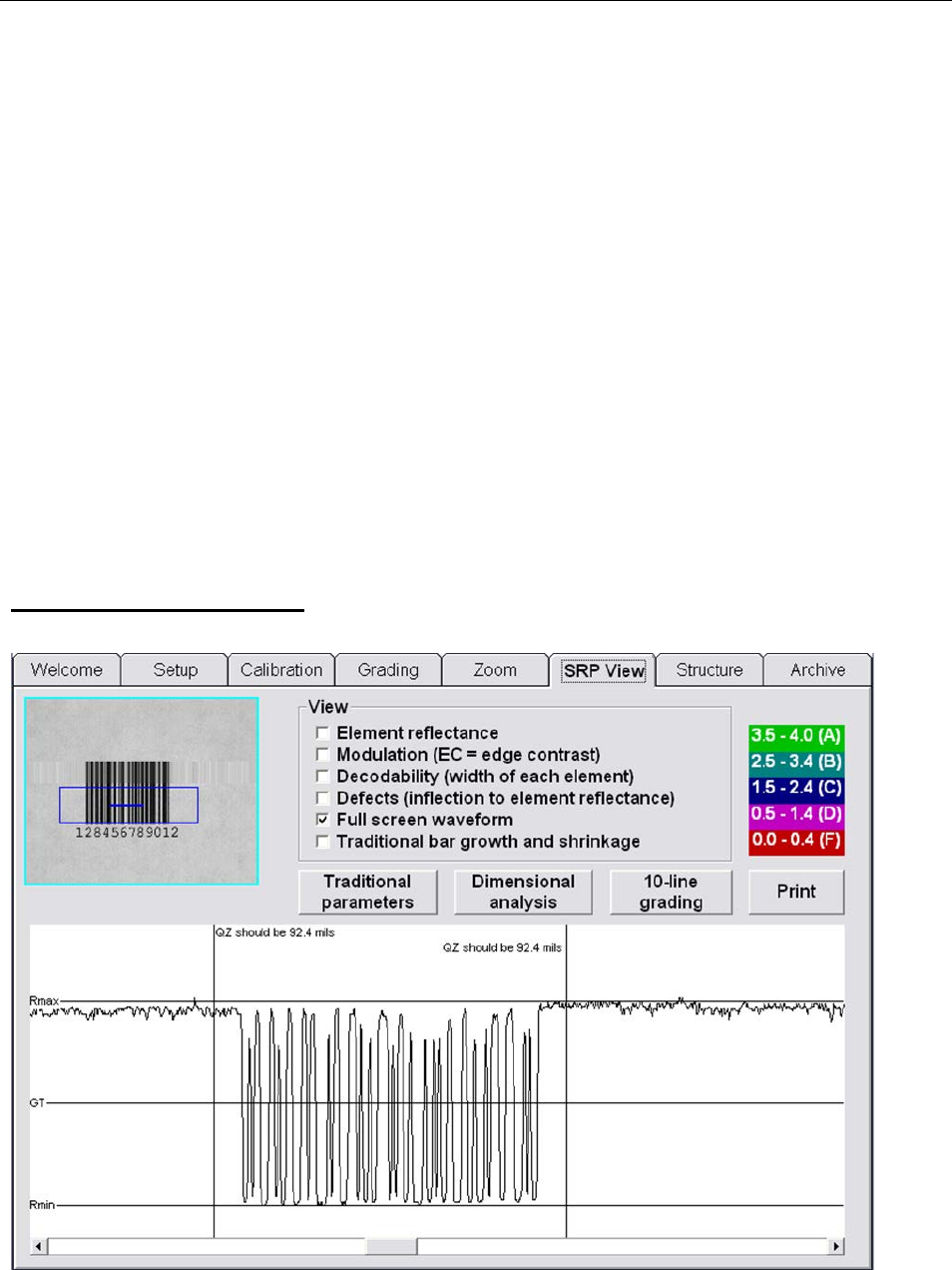952x1270 pixels.
Task: Click the teal 2.5 - 3.4 (B) grade swatch
Action: [x=796, y=762]
